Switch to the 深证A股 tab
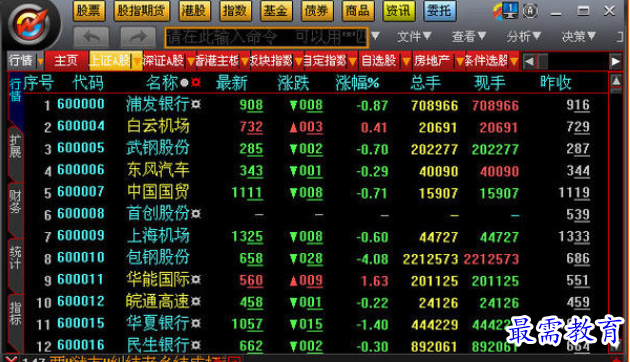Image resolution: width=630 pixels, height=362 pixels. click(x=164, y=61)
